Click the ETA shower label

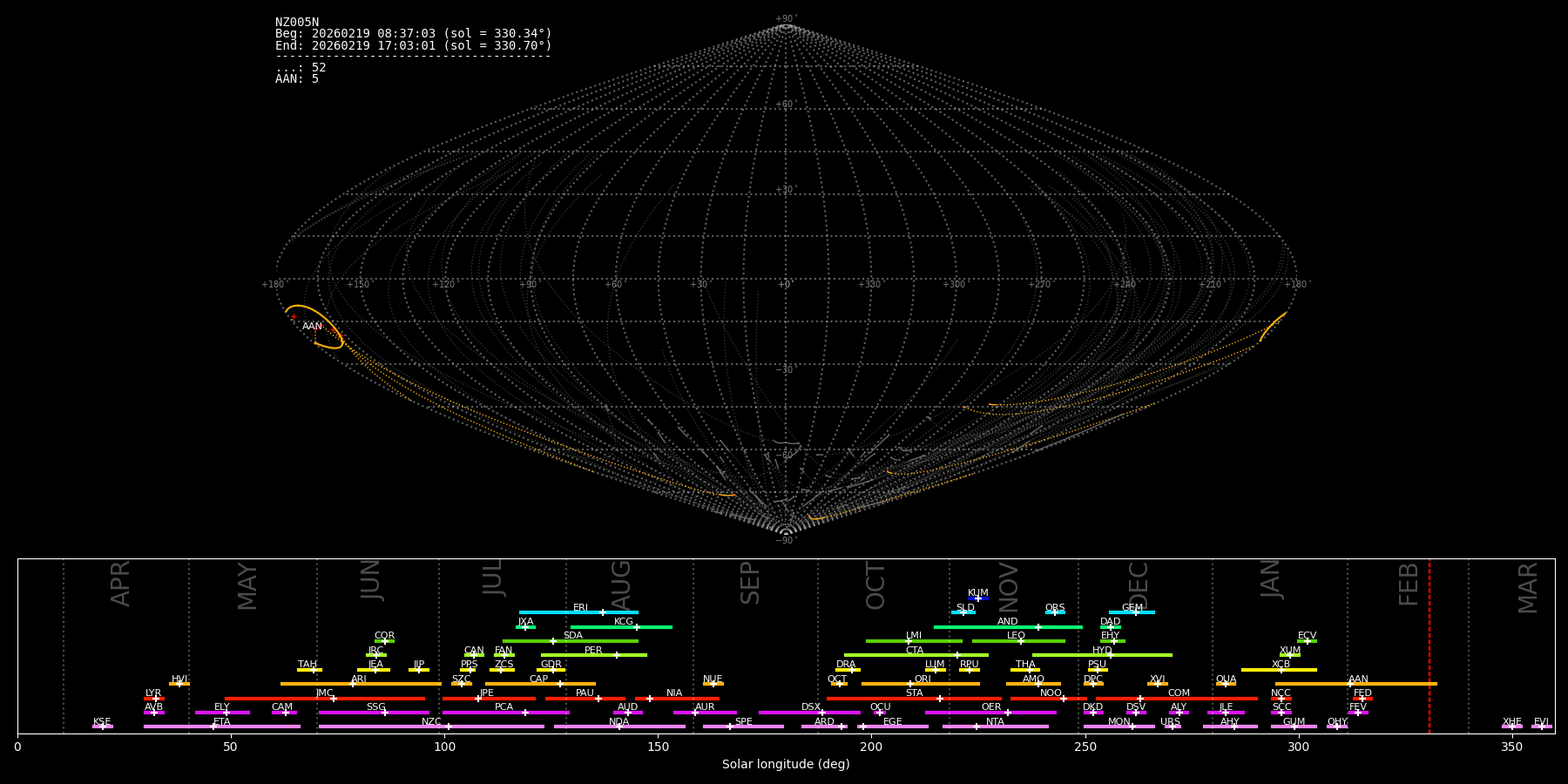222,722
